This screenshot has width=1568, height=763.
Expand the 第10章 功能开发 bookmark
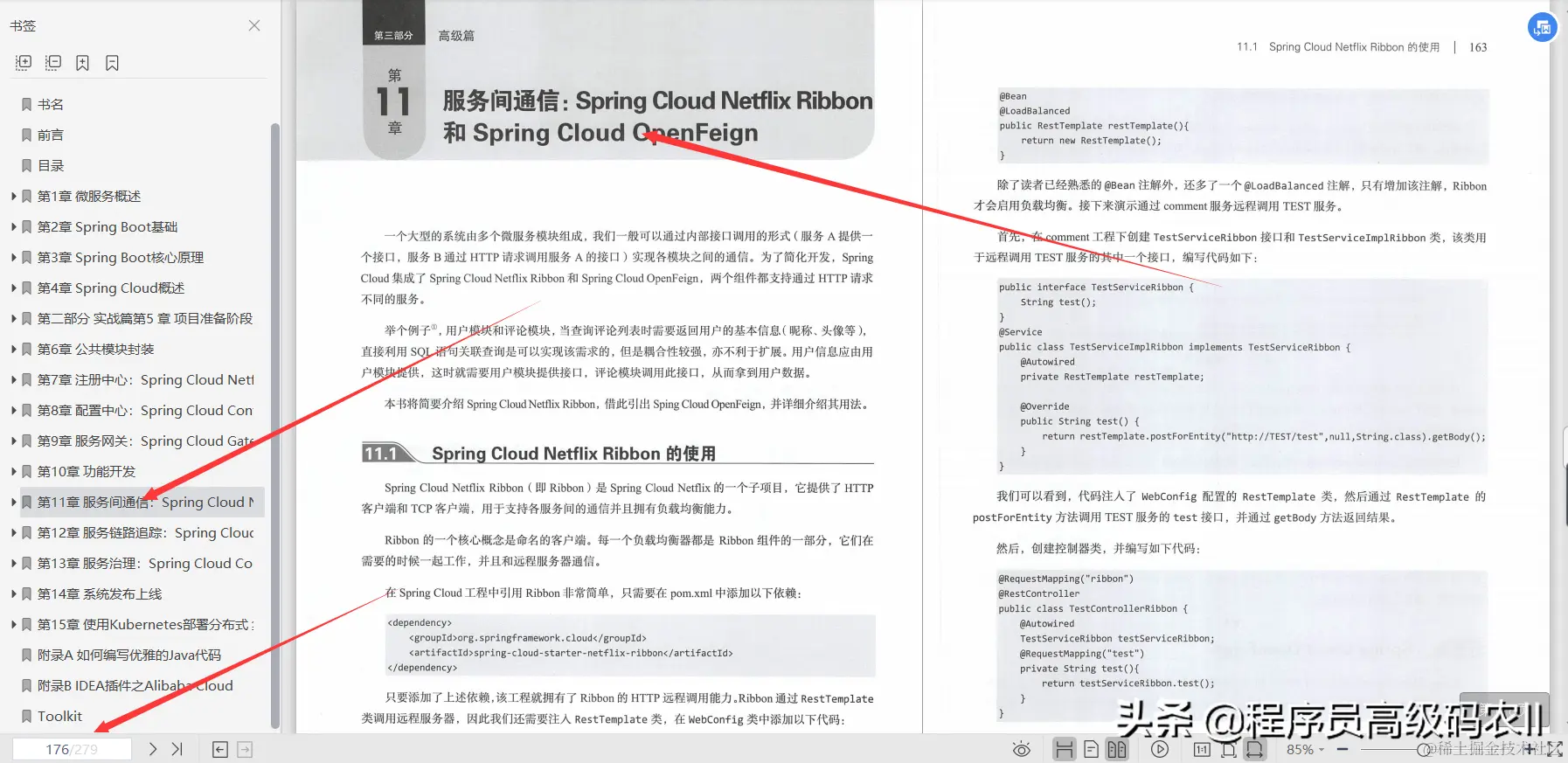[x=14, y=471]
